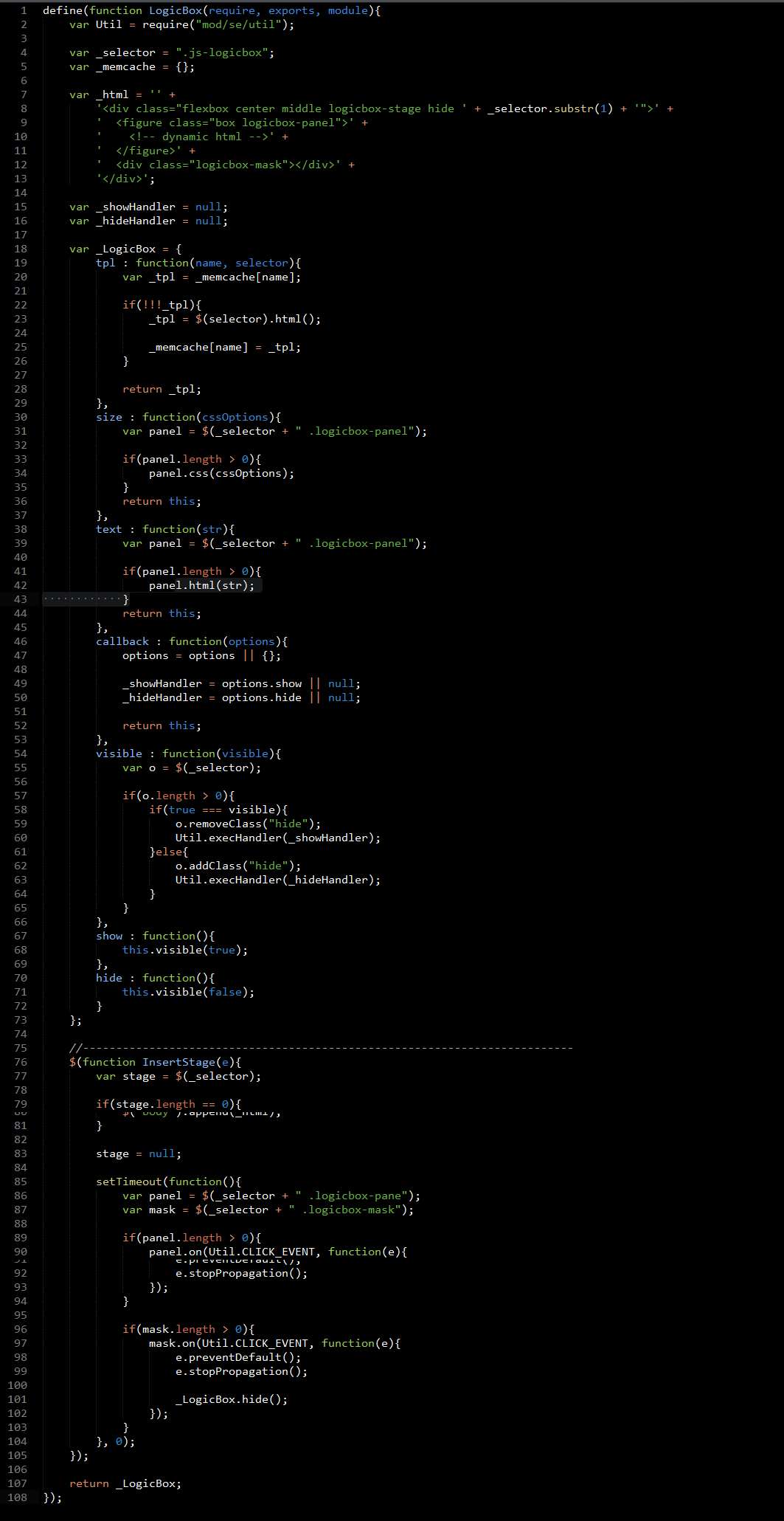Place cursor on the _memcache declaration
The image size is (784, 1521).
tap(125, 66)
